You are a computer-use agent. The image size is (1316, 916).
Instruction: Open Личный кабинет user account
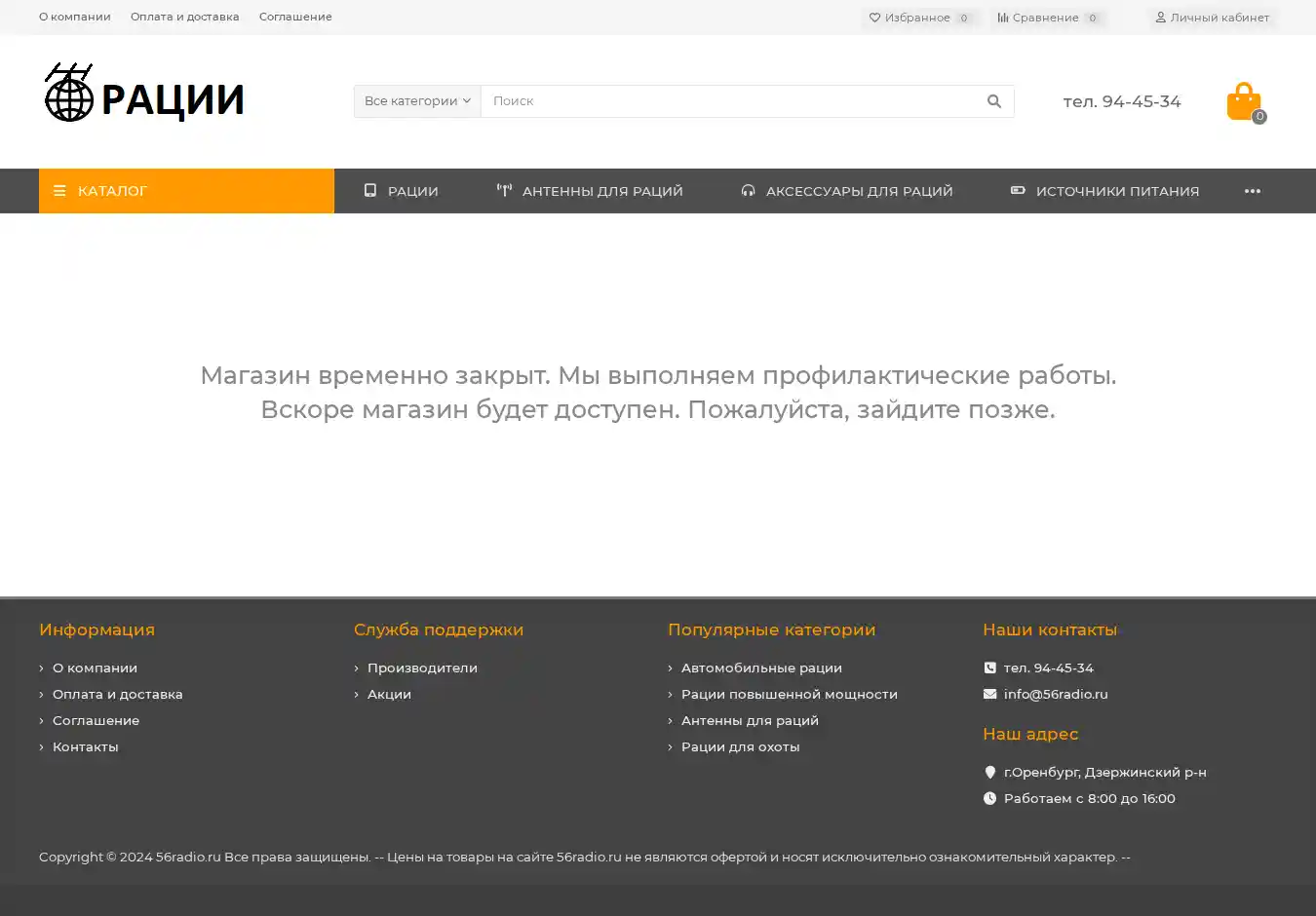coord(1212,18)
